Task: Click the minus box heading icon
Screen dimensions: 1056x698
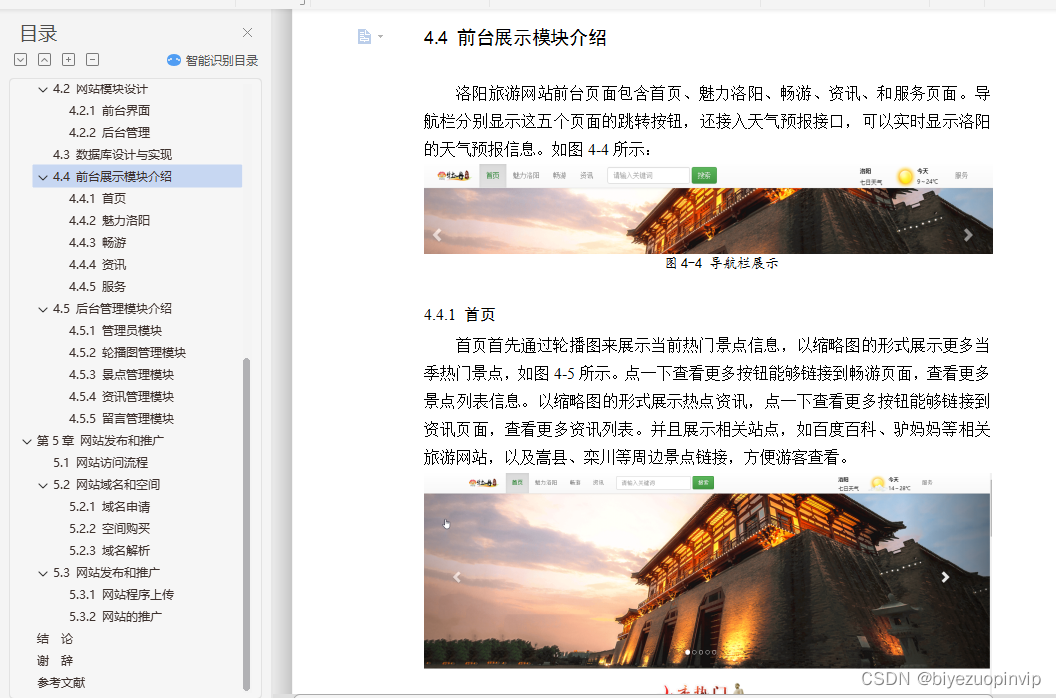Action: click(93, 59)
